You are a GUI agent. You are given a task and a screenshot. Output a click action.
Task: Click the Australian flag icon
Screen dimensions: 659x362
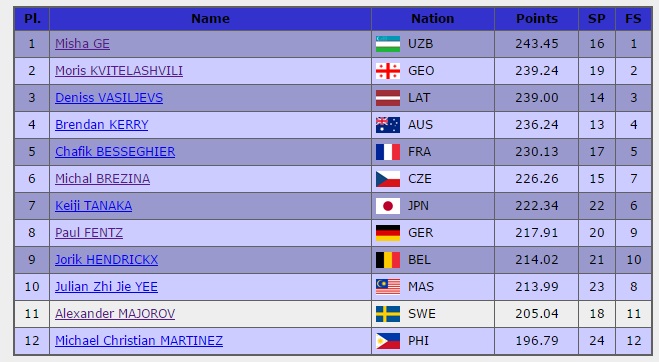click(x=387, y=125)
